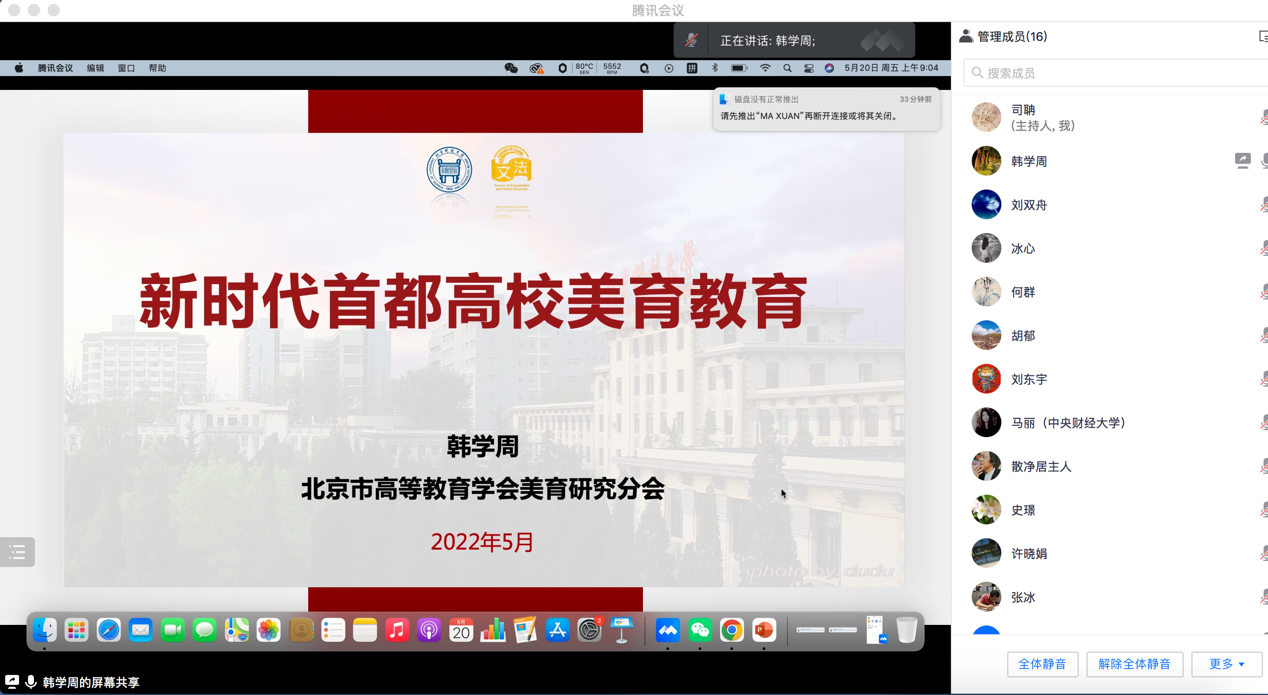Image resolution: width=1268 pixels, height=695 pixels.
Task: Open Messages in the shared Dock
Action: (x=204, y=630)
